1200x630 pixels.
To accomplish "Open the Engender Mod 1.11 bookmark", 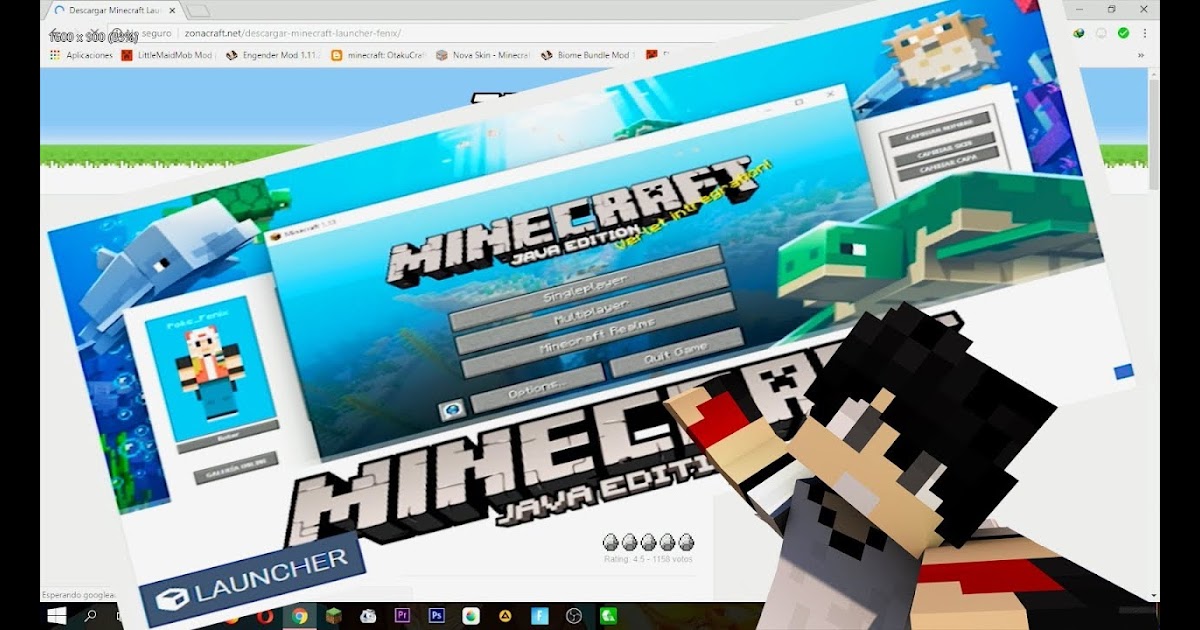I will pos(272,55).
